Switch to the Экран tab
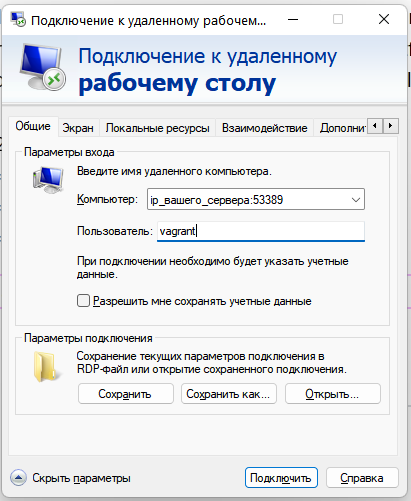 point(78,128)
